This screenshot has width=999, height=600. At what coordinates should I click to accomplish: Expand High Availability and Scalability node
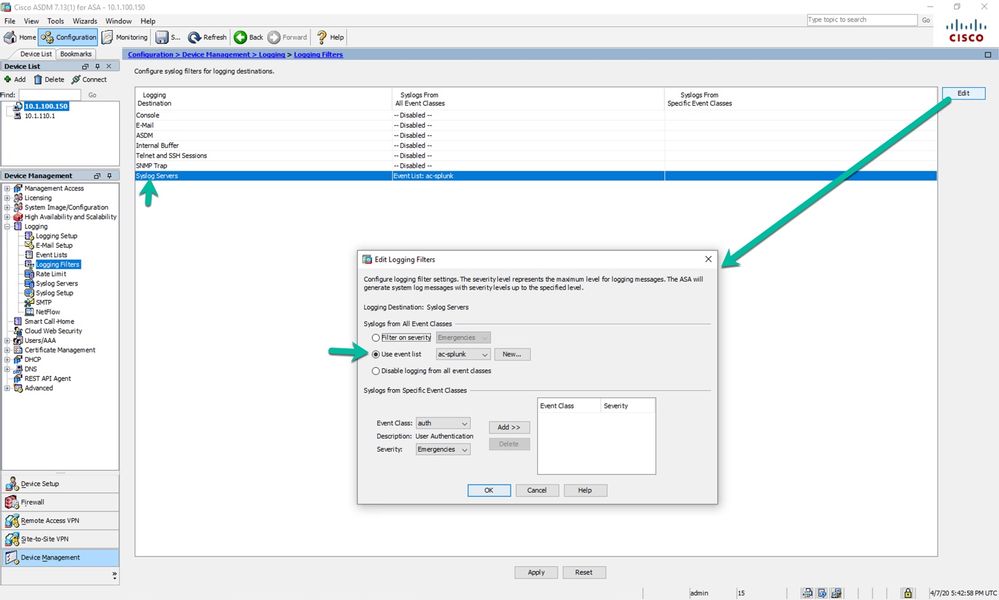point(7,217)
